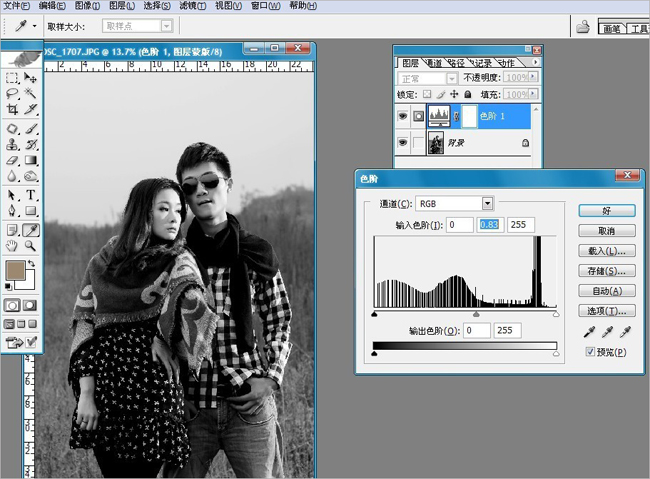Open the sample size dropdown

tap(167, 26)
